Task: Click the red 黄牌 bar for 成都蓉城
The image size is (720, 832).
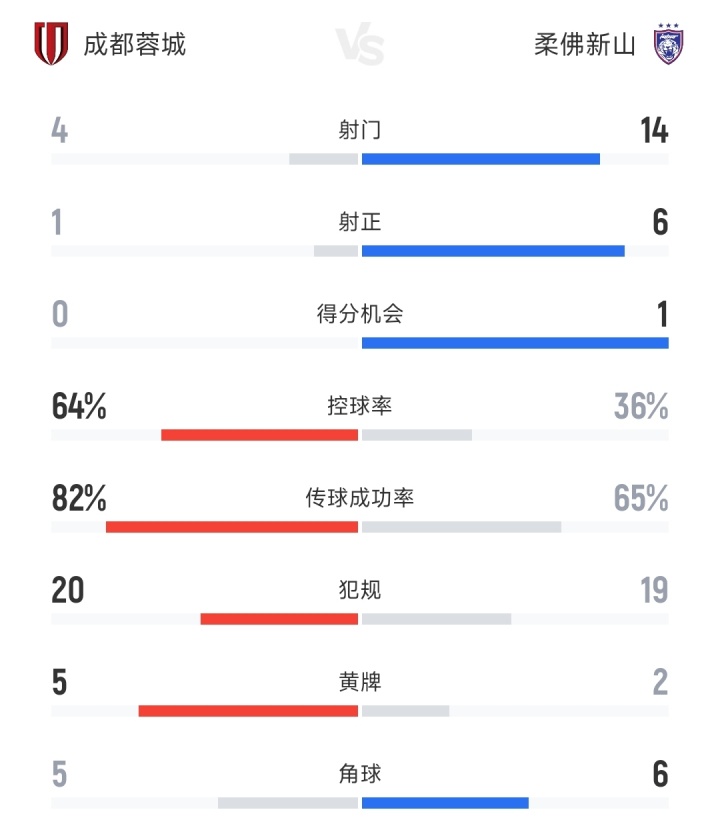Action: coord(248,711)
